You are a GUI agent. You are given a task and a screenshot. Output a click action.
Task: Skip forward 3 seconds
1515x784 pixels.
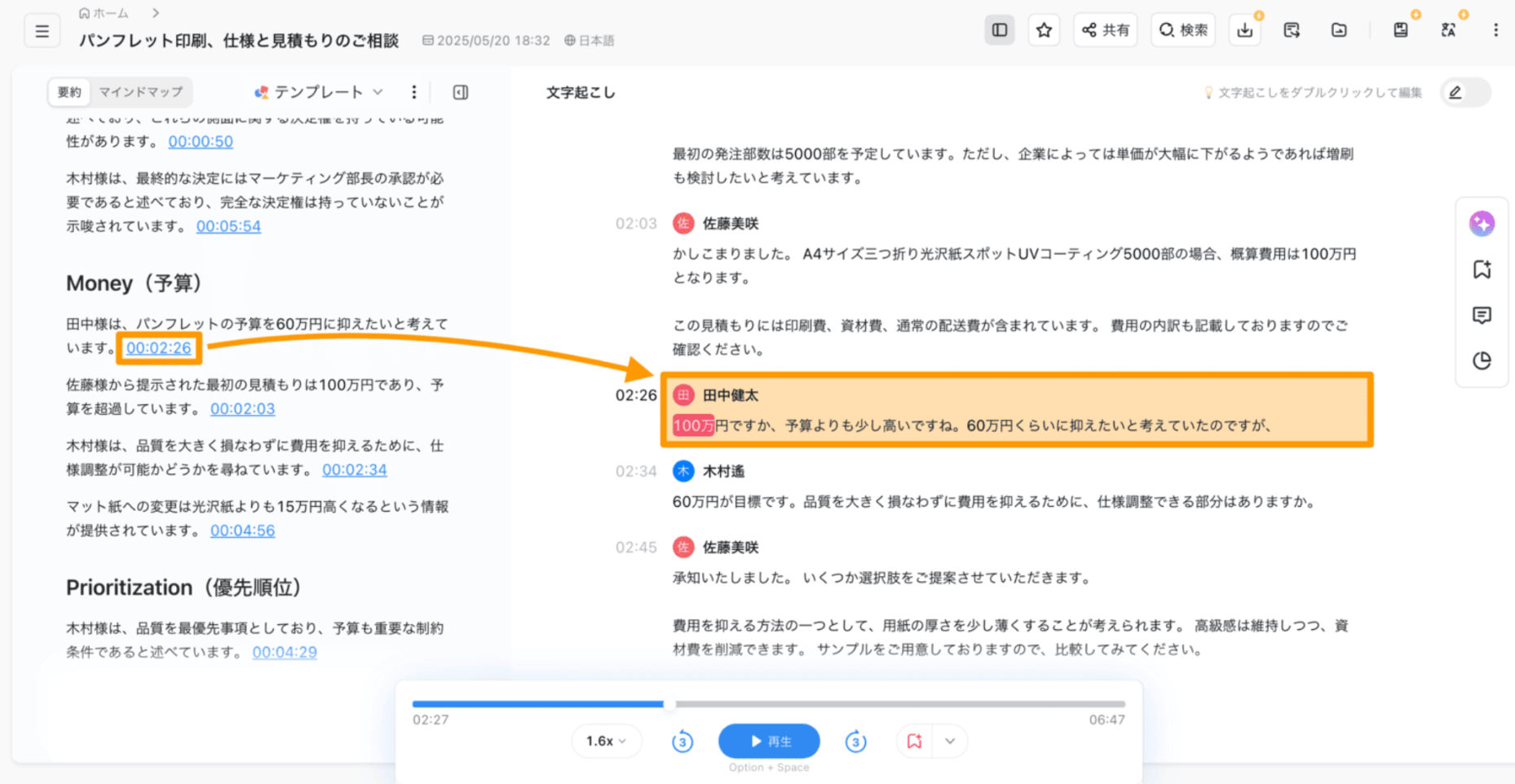tap(855, 742)
